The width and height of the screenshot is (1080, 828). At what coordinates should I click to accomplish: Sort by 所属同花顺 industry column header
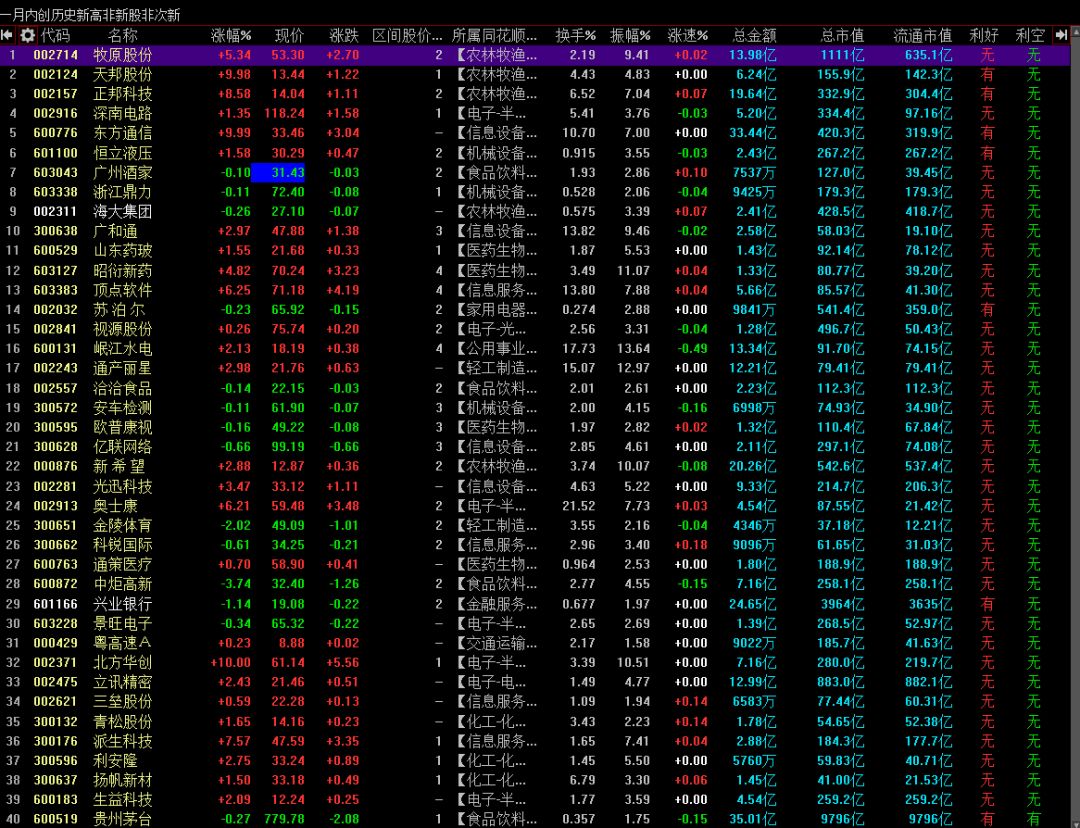tap(495, 34)
